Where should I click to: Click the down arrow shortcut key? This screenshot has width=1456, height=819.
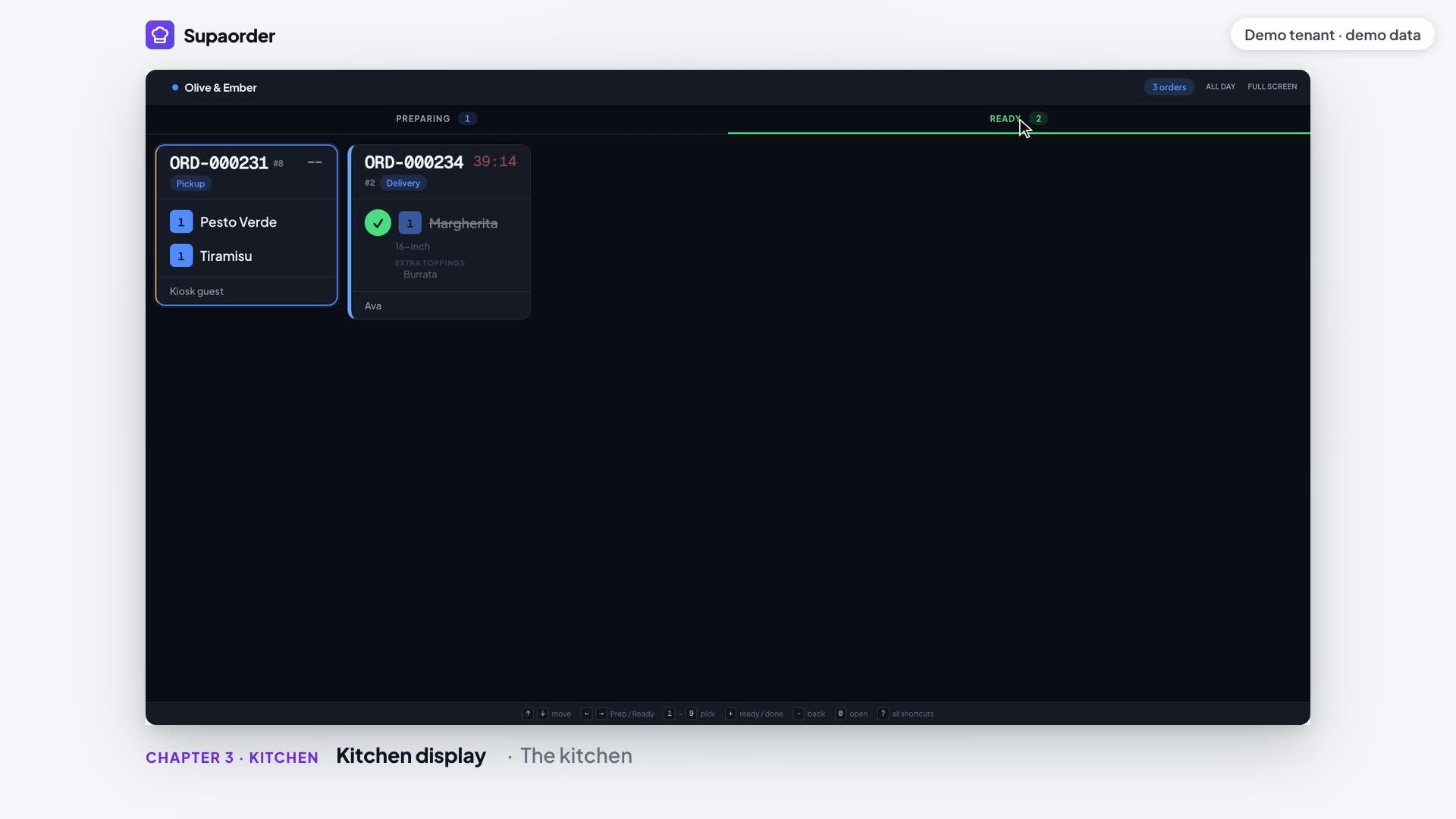click(542, 714)
